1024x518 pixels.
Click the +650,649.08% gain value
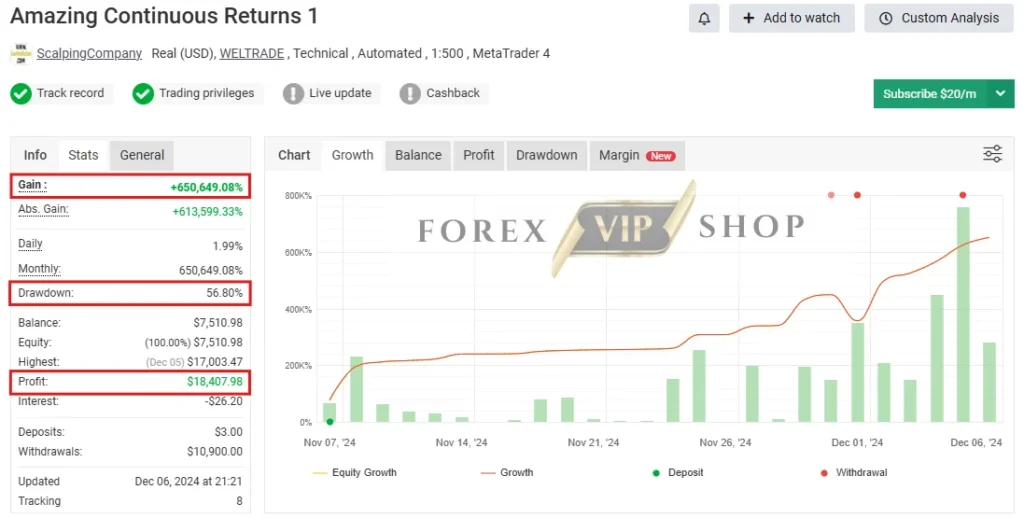click(206, 187)
